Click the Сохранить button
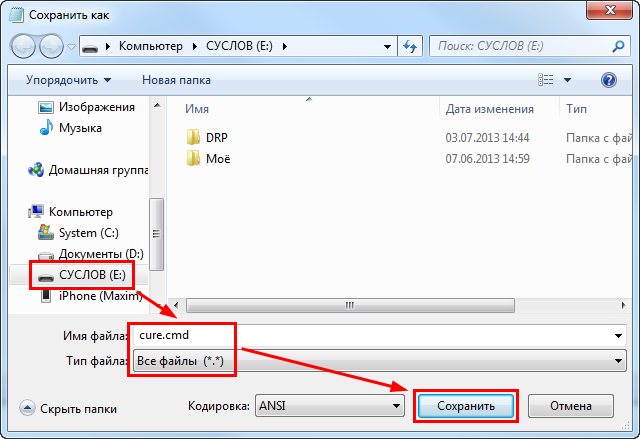The width and height of the screenshot is (640, 439). click(466, 406)
